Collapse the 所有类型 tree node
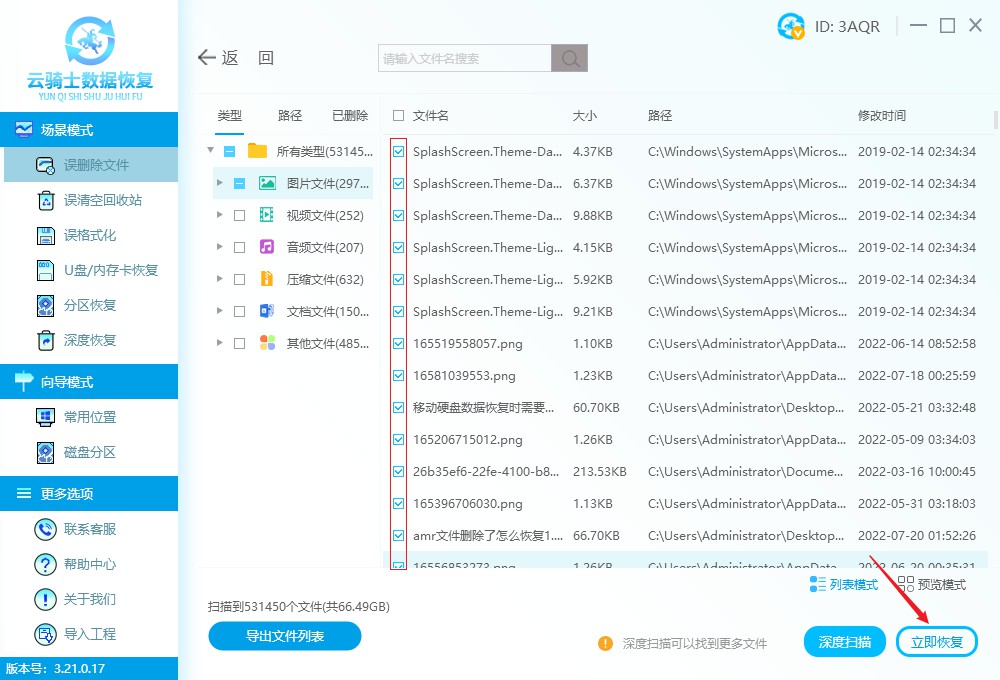Viewport: 1000px width, 680px height. click(x=210, y=151)
